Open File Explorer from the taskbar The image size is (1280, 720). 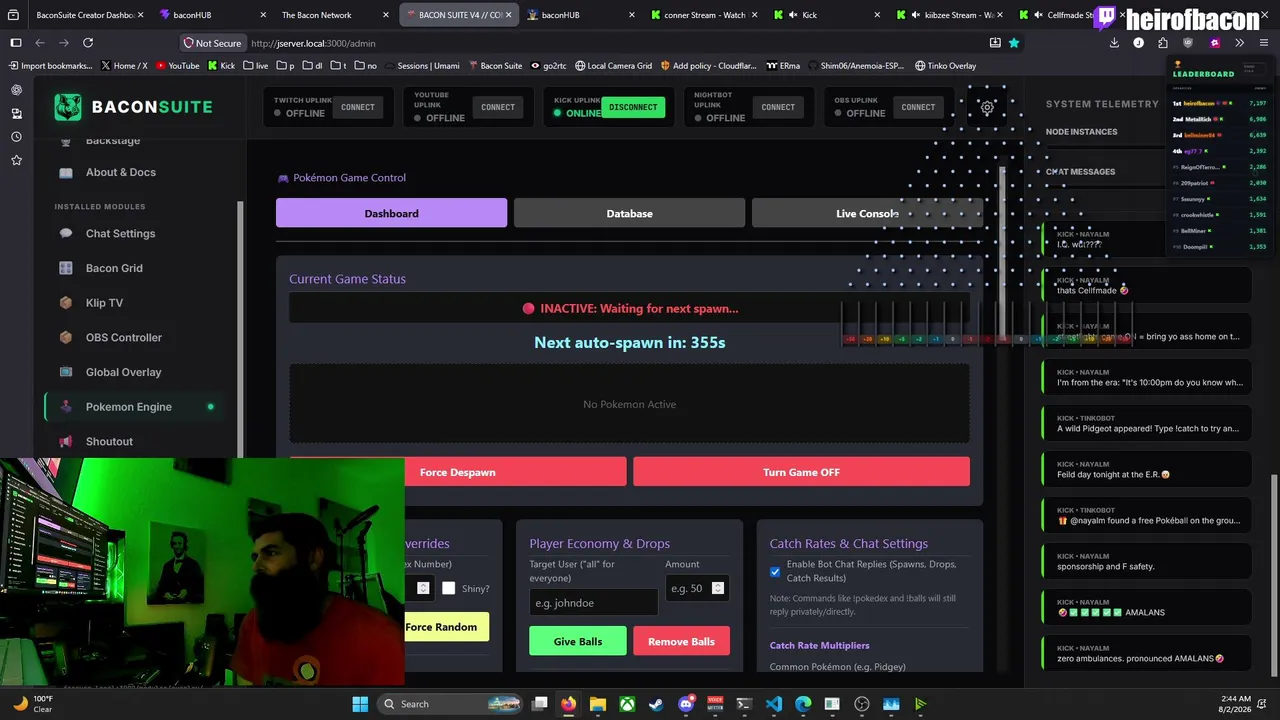(x=598, y=704)
